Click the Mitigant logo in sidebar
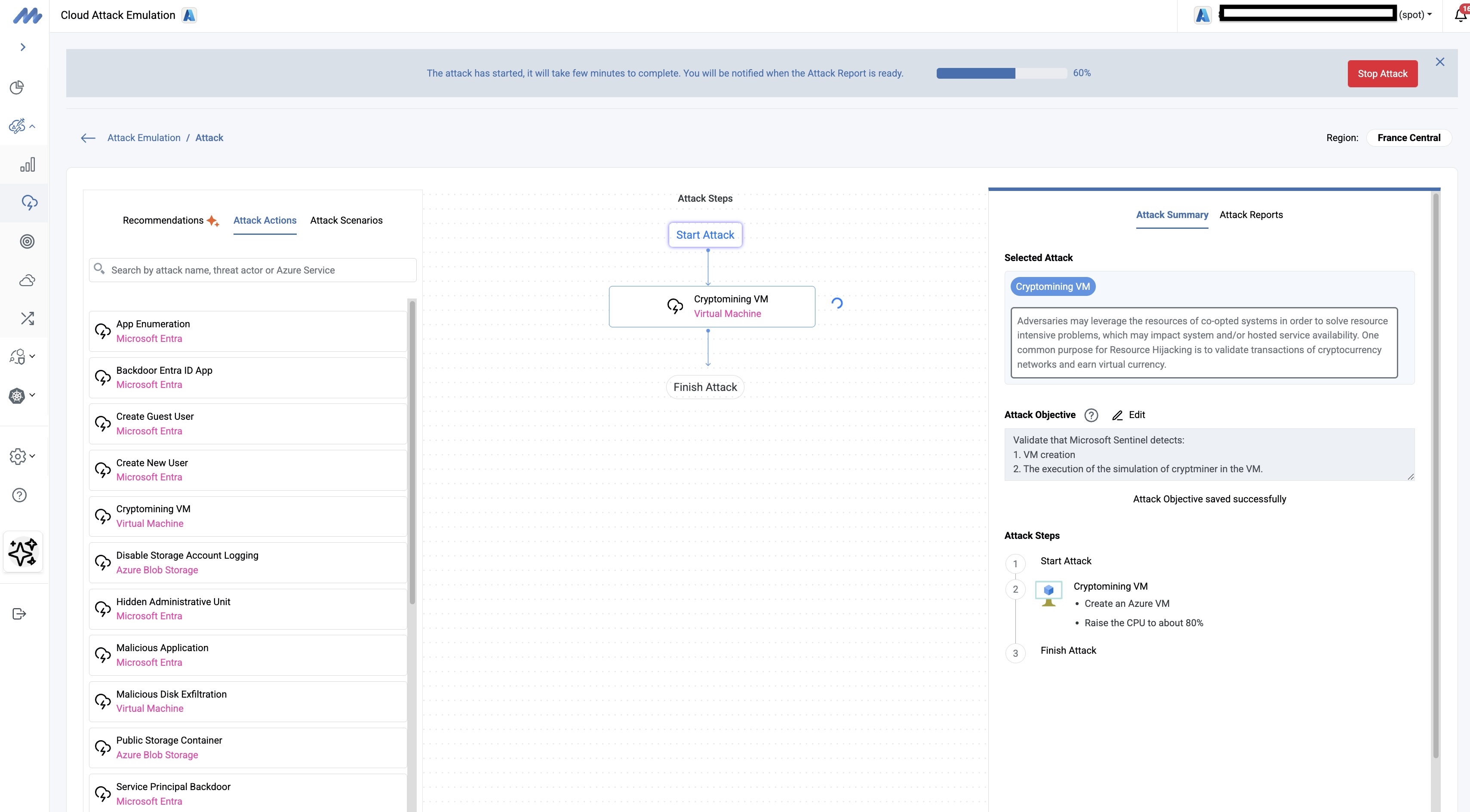This screenshot has width=1470, height=812. pos(28,15)
